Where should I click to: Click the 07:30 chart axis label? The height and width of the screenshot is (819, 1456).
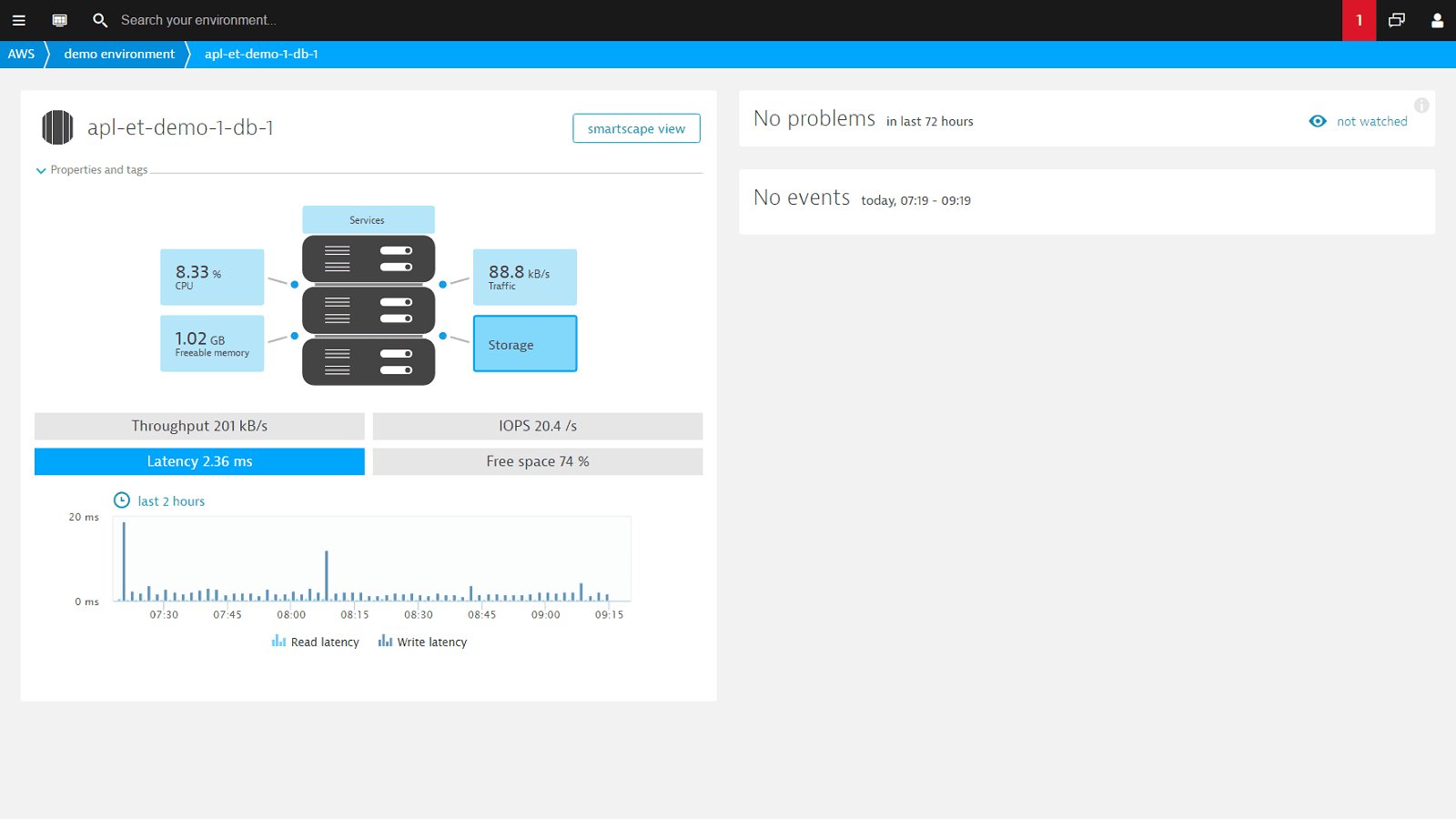164,615
